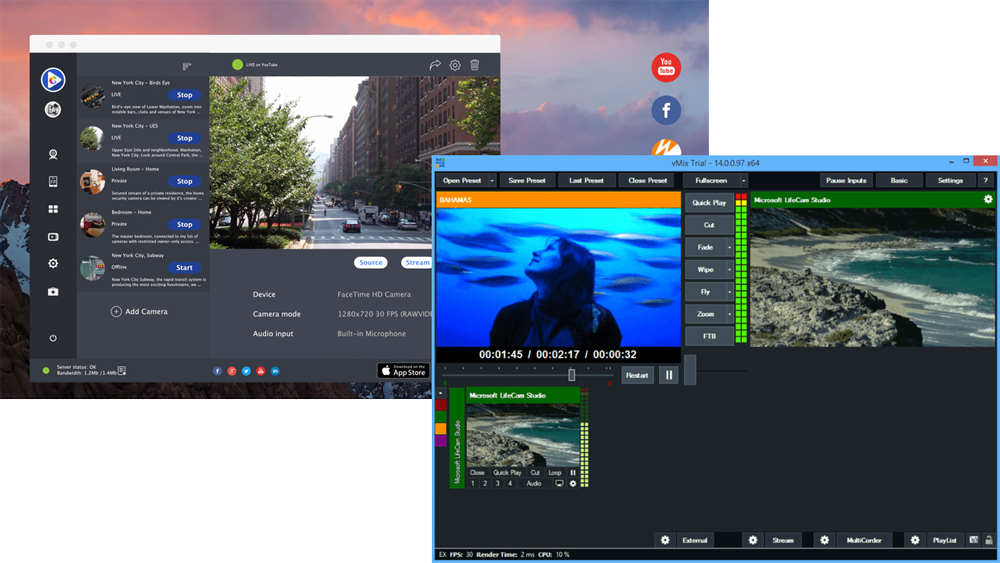
Task: Click the log icon beside the bandwidth status
Action: click(122, 370)
